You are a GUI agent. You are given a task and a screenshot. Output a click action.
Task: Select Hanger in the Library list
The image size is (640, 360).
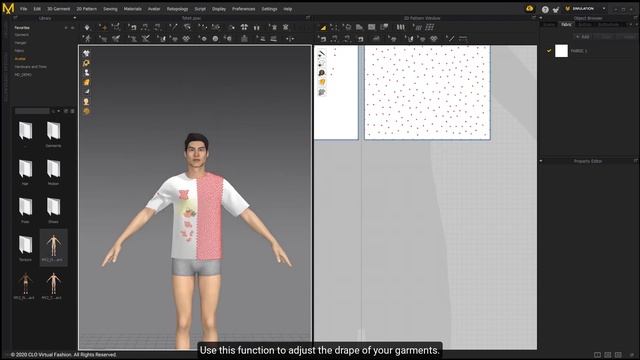pos(20,43)
